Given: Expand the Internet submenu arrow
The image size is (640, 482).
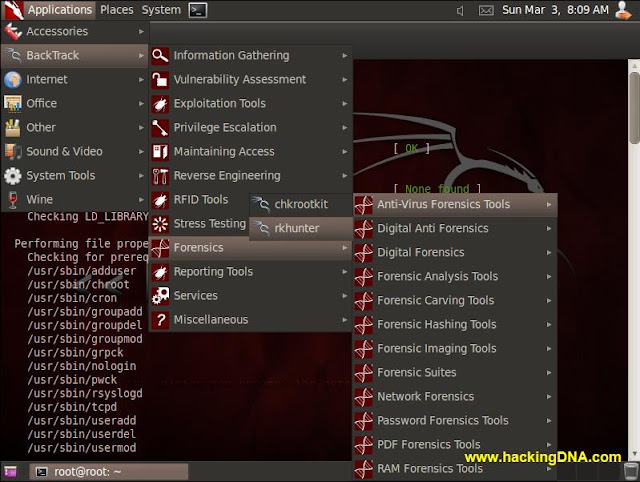Looking at the screenshot, I should (x=141, y=80).
